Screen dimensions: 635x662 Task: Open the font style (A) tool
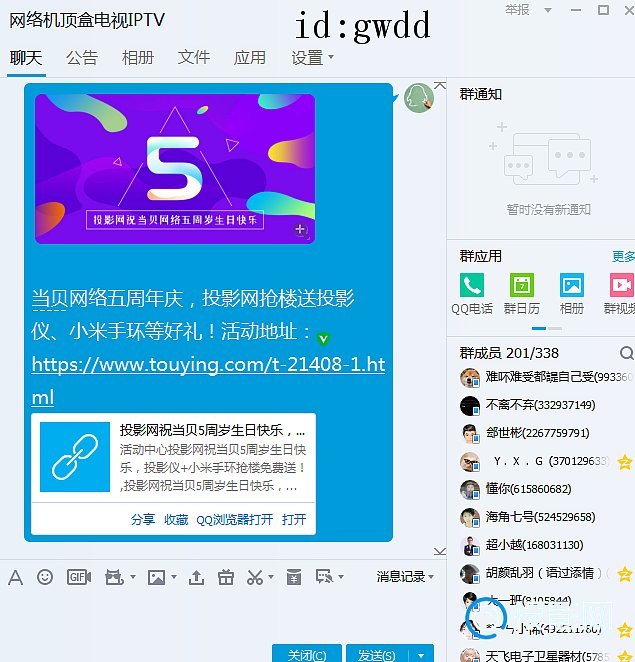click(15, 577)
